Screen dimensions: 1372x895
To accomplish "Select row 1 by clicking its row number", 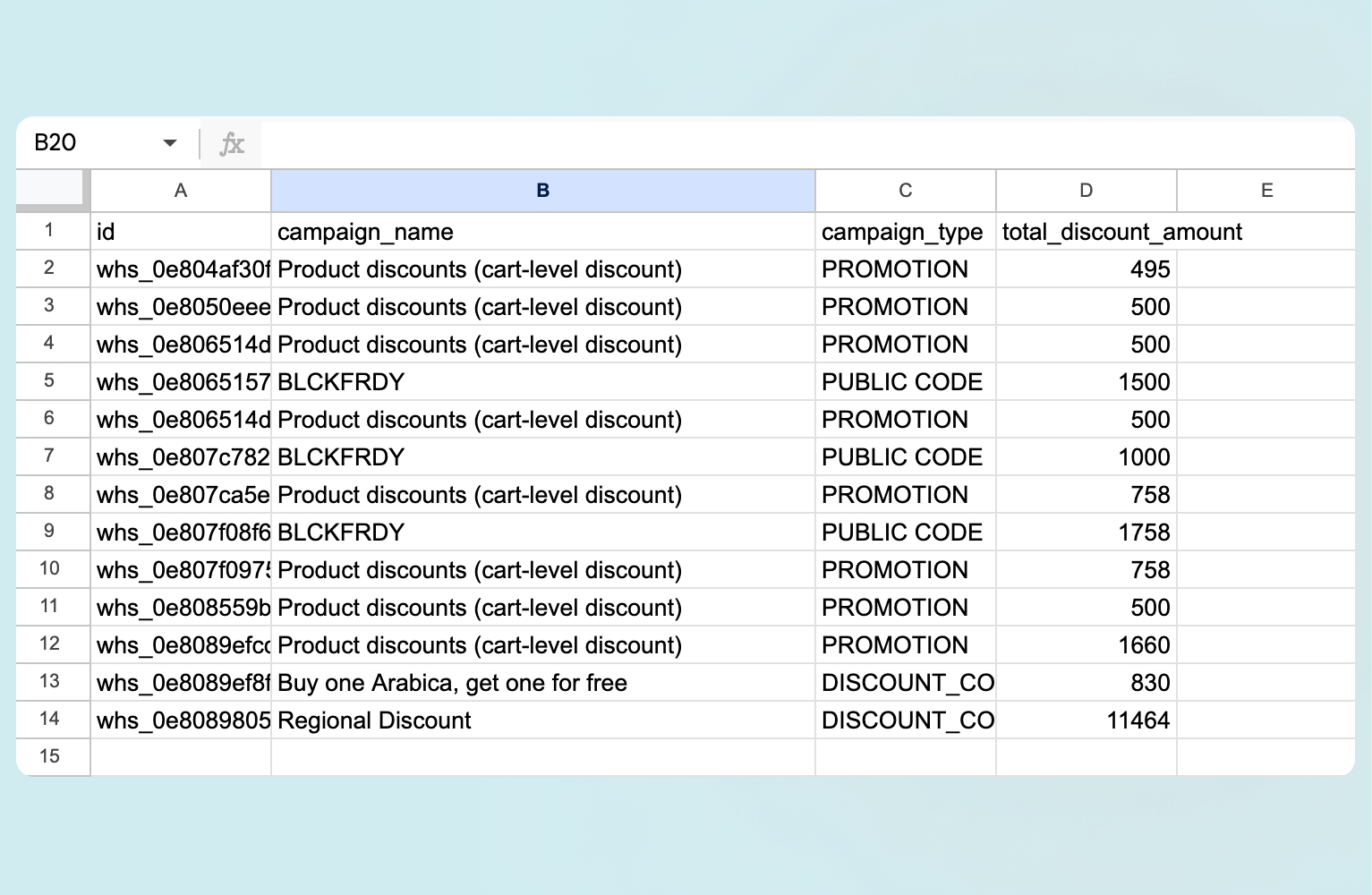I will (51, 231).
